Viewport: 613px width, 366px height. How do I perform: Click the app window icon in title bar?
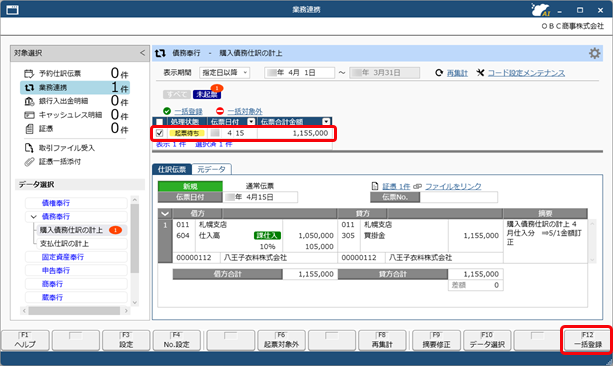[x=13, y=10]
